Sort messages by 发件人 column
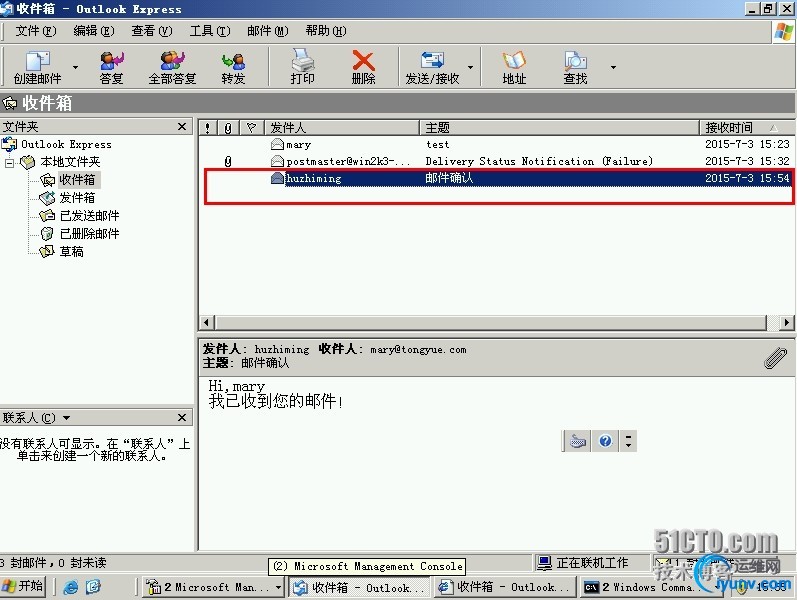 click(x=342, y=128)
